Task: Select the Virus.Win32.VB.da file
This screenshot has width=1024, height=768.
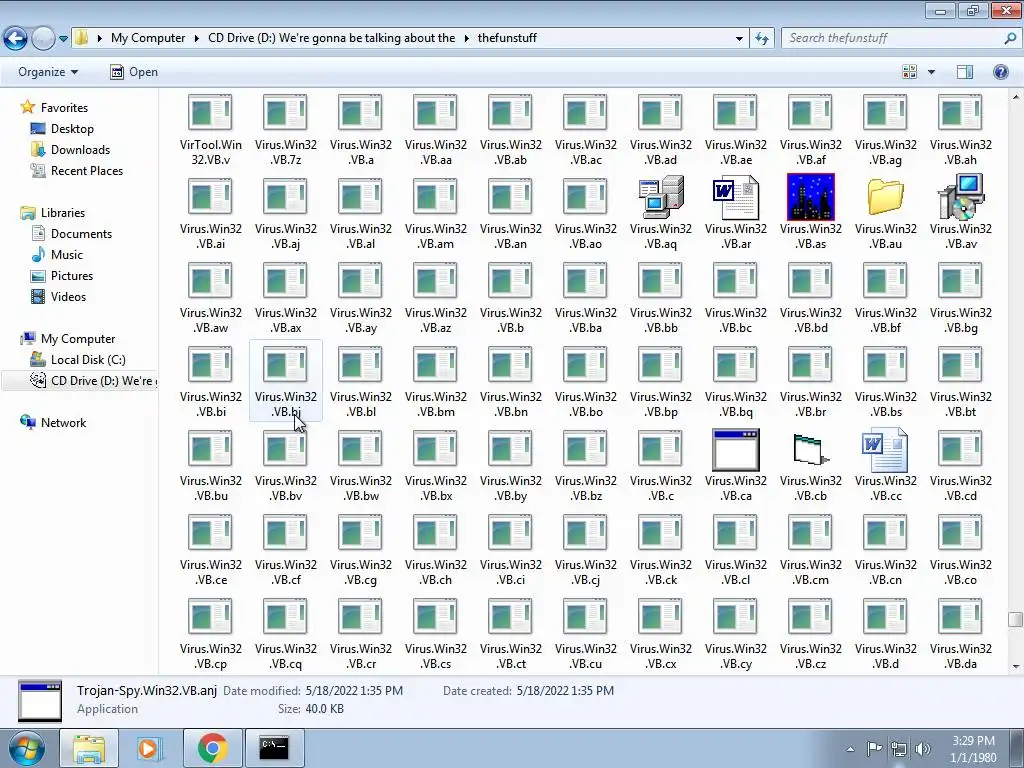Action: coord(961,634)
